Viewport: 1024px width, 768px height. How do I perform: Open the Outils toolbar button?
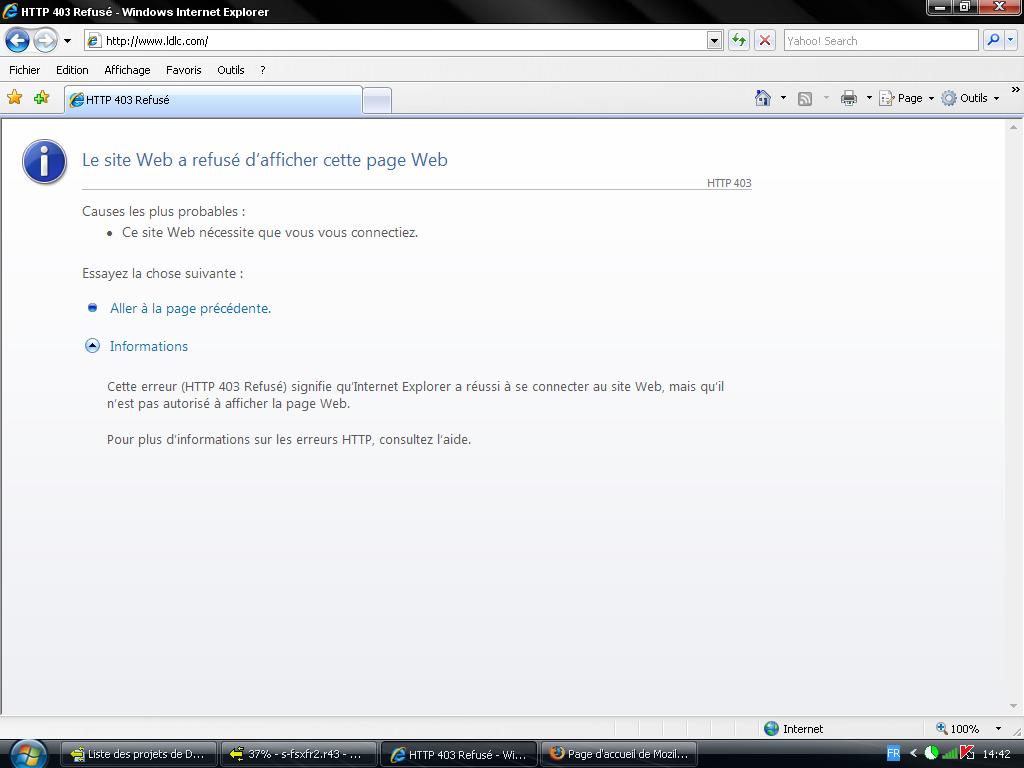coord(970,98)
